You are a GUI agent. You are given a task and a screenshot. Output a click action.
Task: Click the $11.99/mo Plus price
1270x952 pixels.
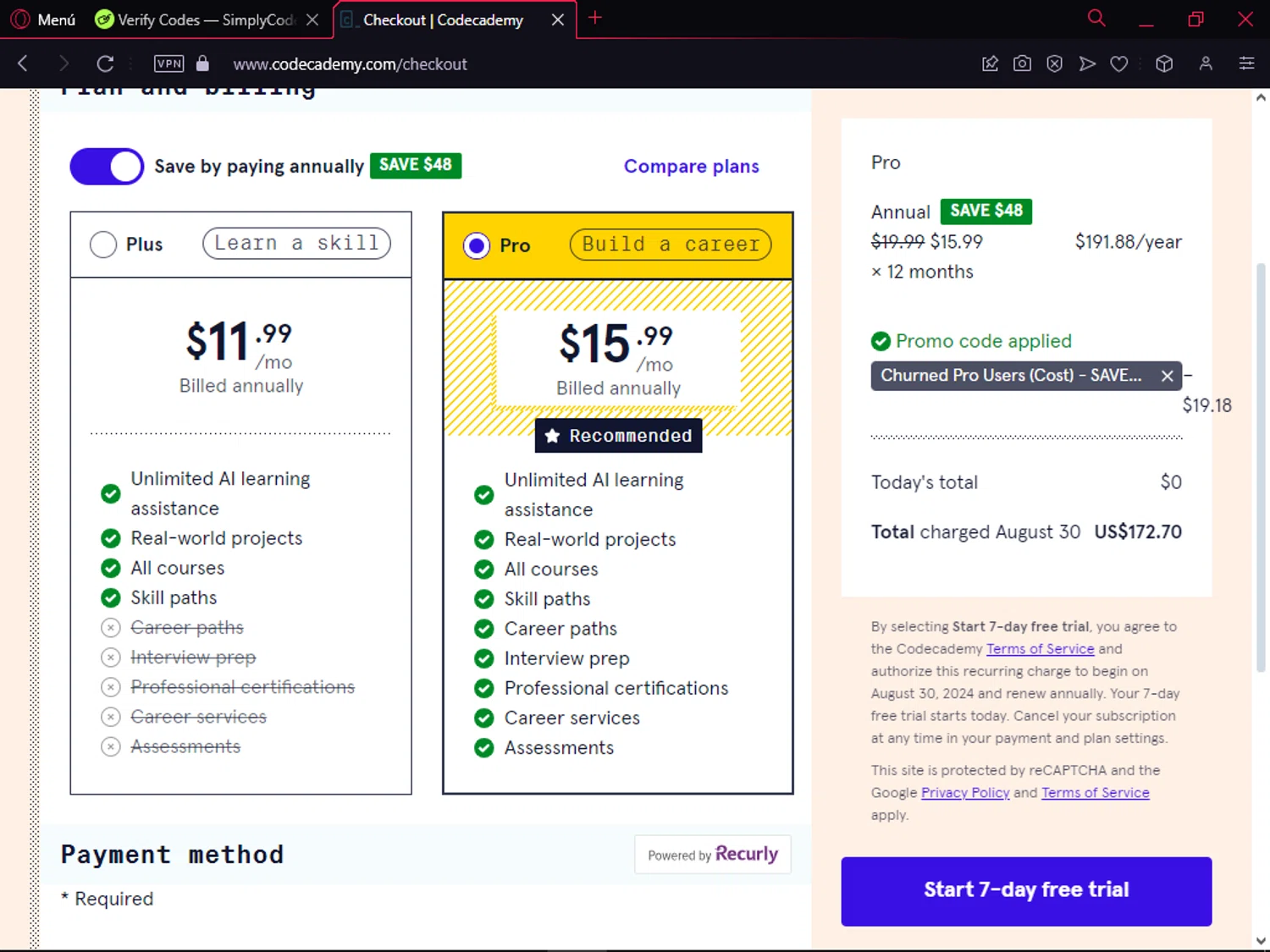click(240, 344)
